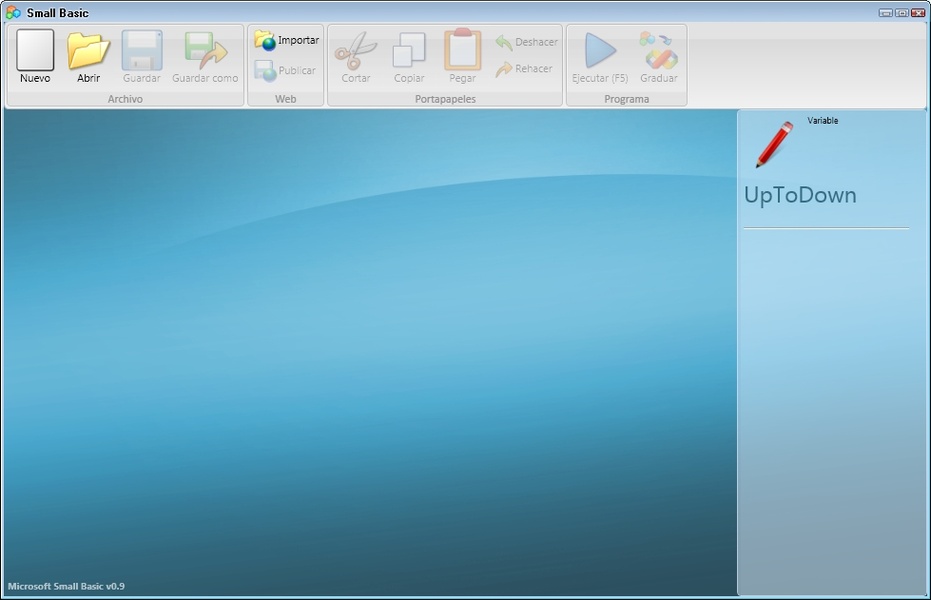
Task: Maximize the Small Basic window
Action: point(901,13)
